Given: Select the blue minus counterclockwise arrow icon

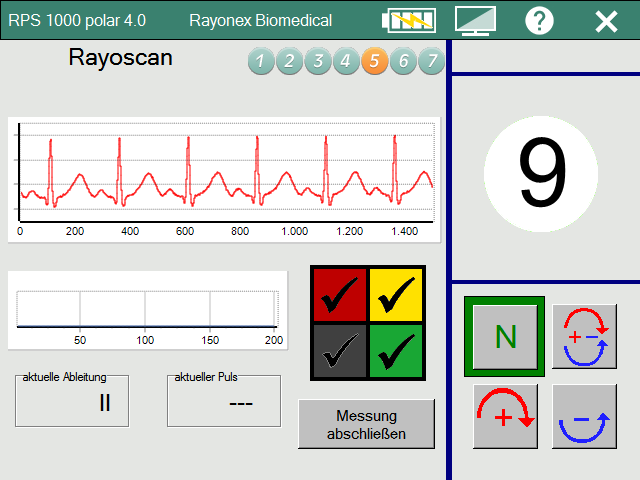Looking at the screenshot, I should pos(584,415).
